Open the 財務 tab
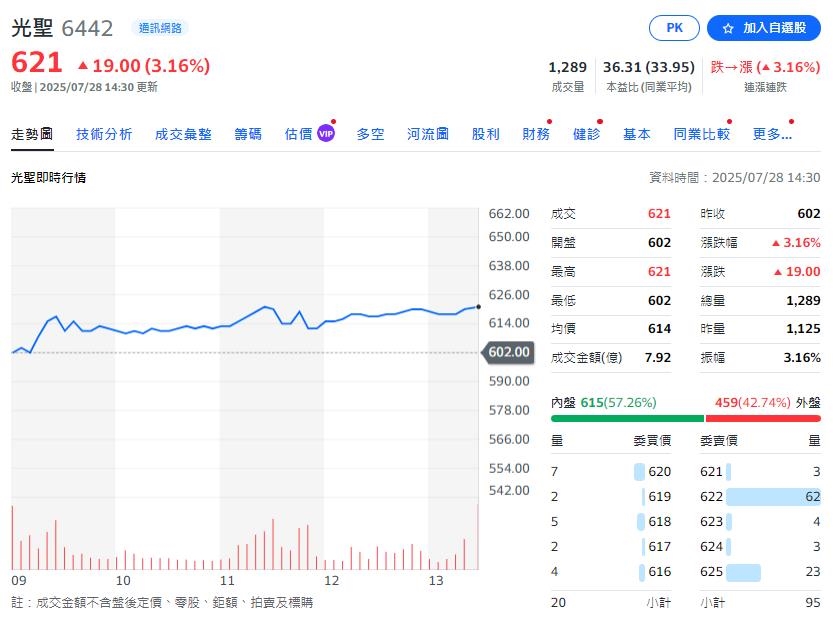 pyautogui.click(x=536, y=134)
